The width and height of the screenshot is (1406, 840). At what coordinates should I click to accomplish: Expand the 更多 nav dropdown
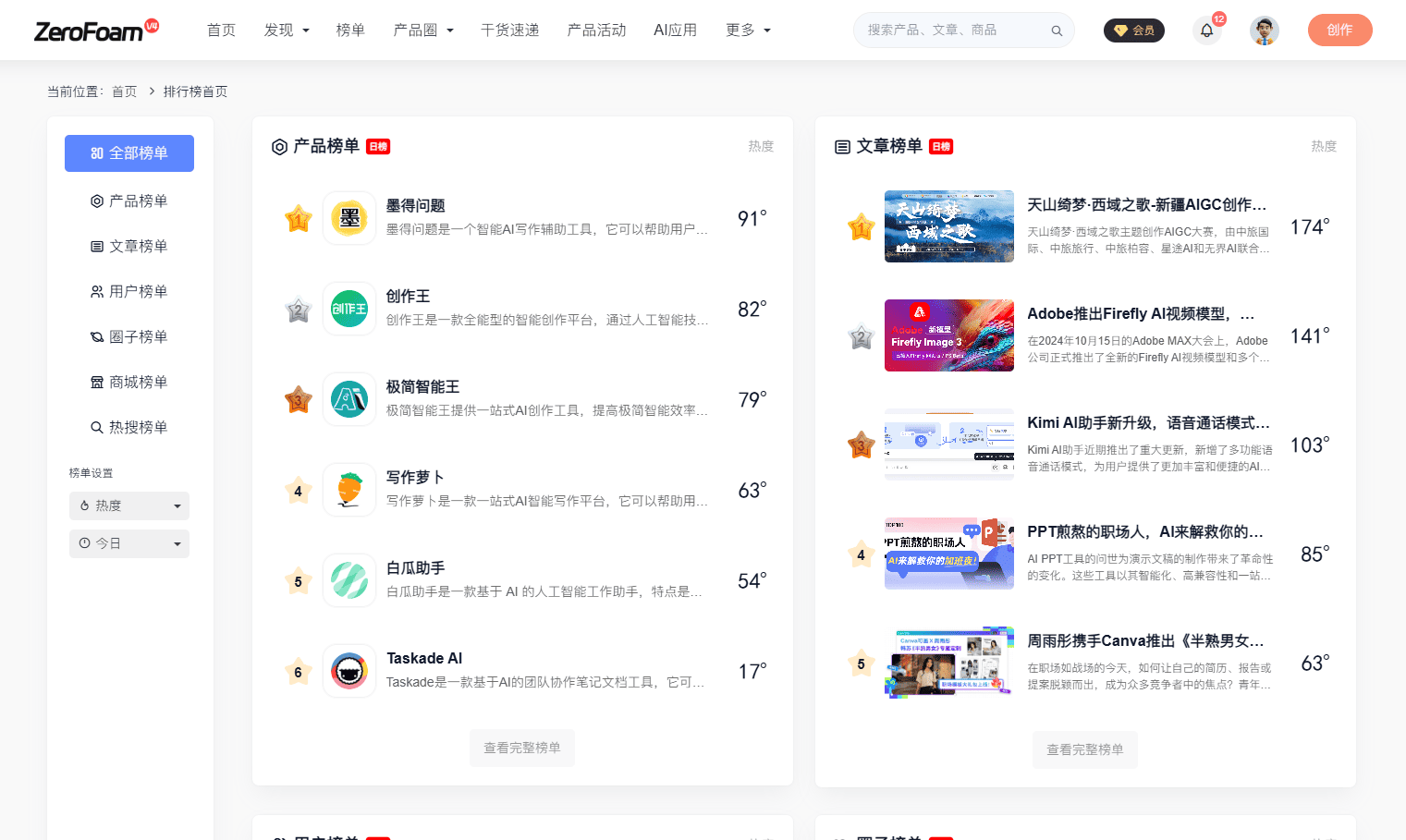748,30
